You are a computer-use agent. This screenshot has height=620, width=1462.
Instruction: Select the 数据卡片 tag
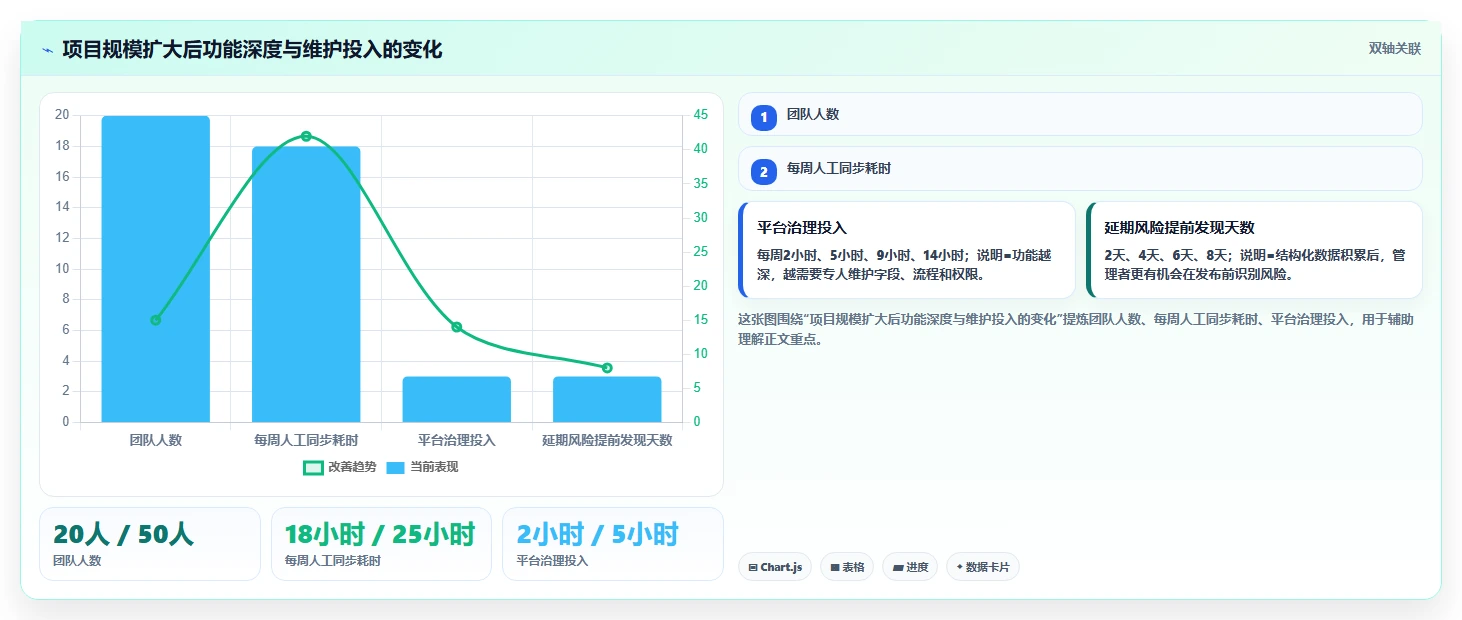[983, 567]
